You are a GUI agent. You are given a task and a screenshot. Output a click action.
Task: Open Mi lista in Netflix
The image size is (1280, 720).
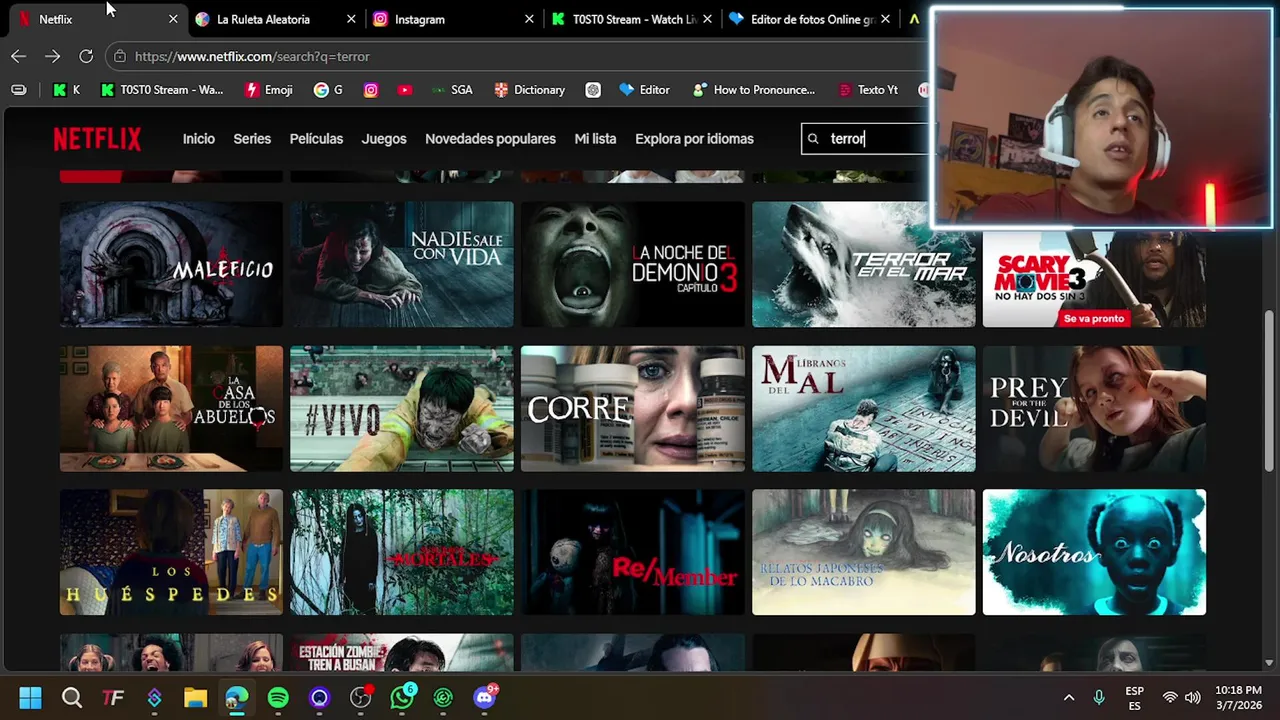click(x=595, y=139)
